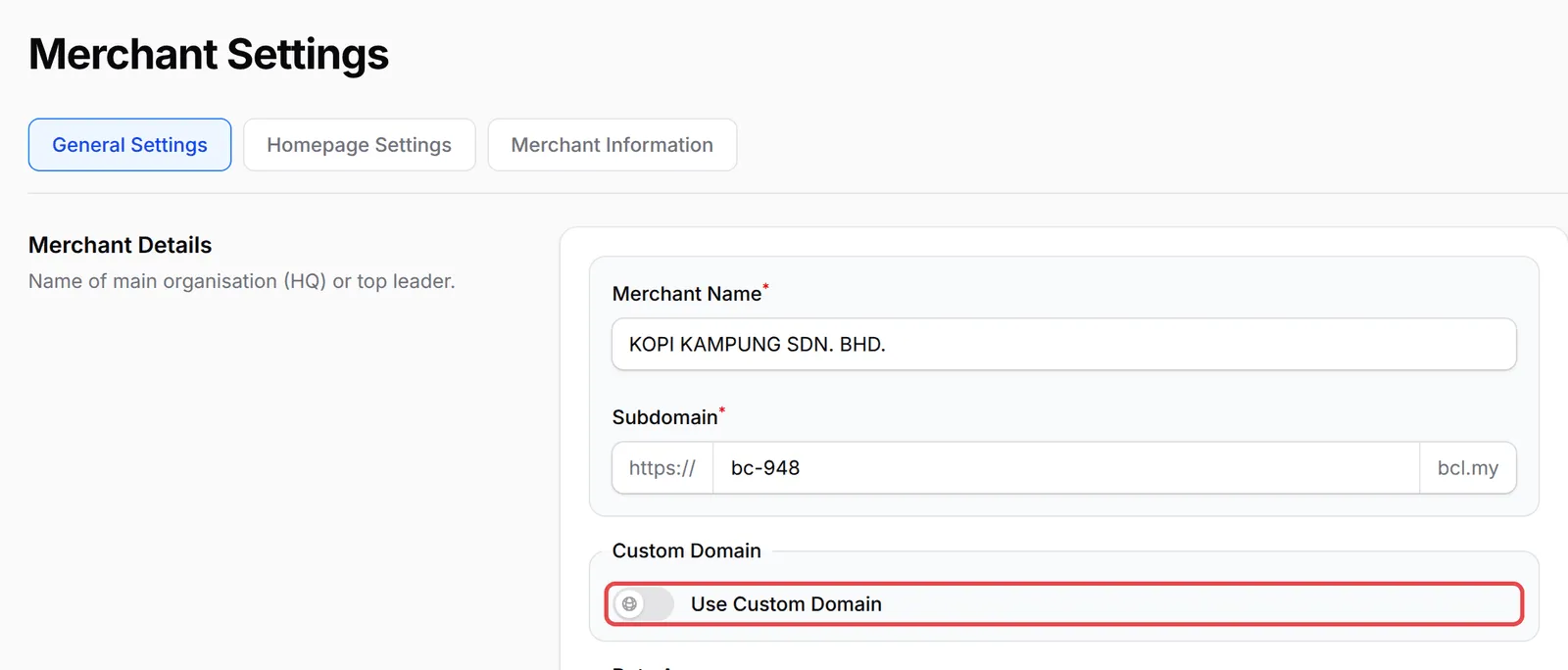
Task: Click the Merchant Name input field
Action: point(1063,344)
